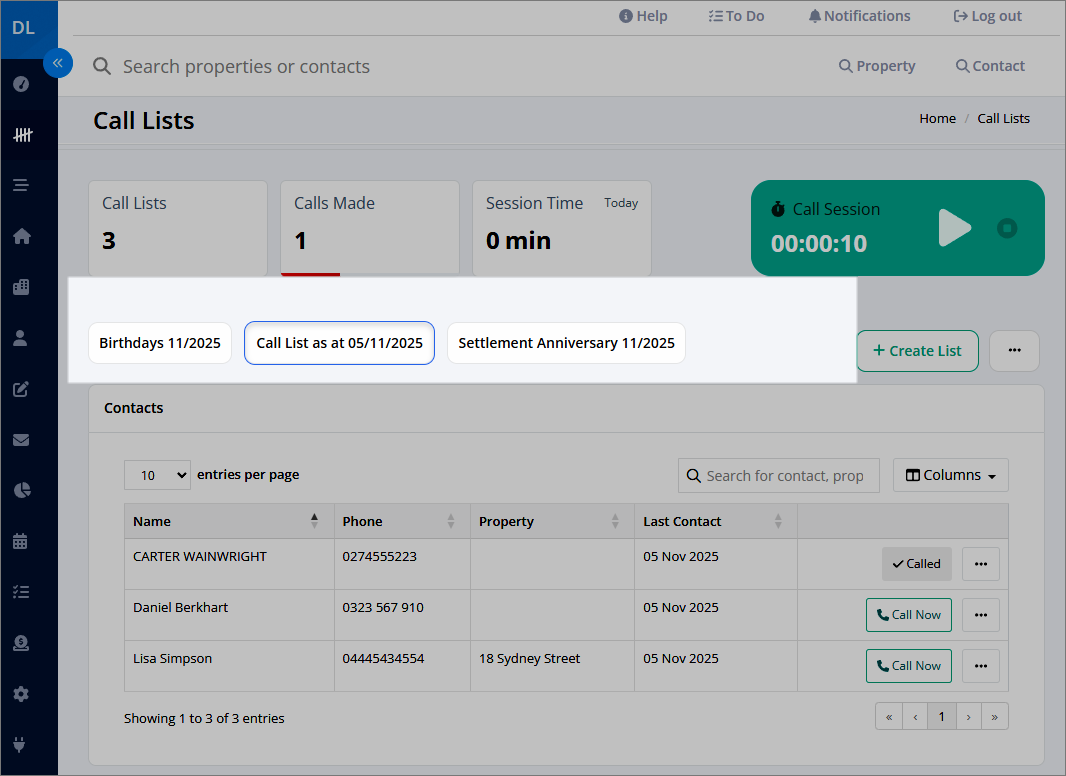Open the checklist Tasks icon in the sidebar
The image size is (1066, 776).
(x=21, y=592)
